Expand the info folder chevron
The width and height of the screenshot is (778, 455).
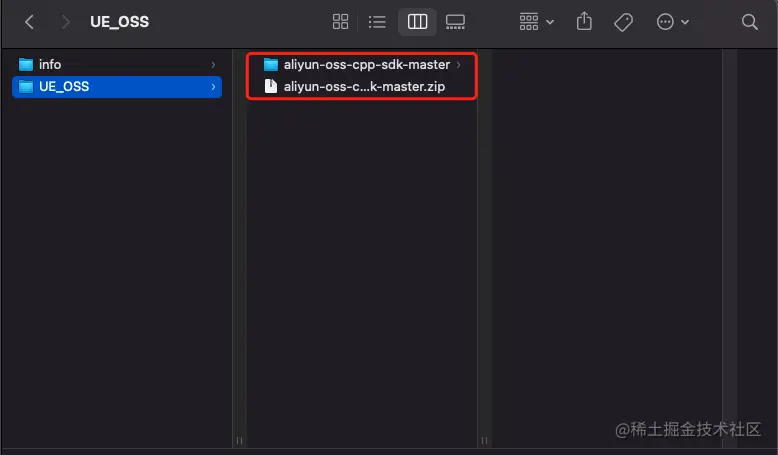pos(213,65)
